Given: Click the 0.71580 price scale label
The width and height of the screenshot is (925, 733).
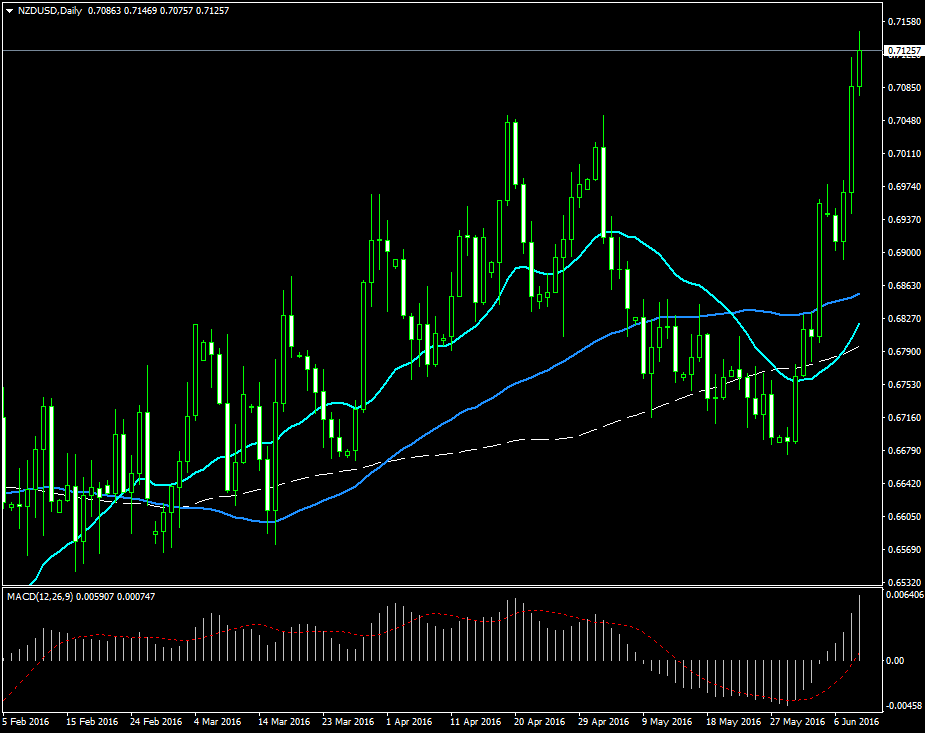Looking at the screenshot, I should tap(903, 21).
